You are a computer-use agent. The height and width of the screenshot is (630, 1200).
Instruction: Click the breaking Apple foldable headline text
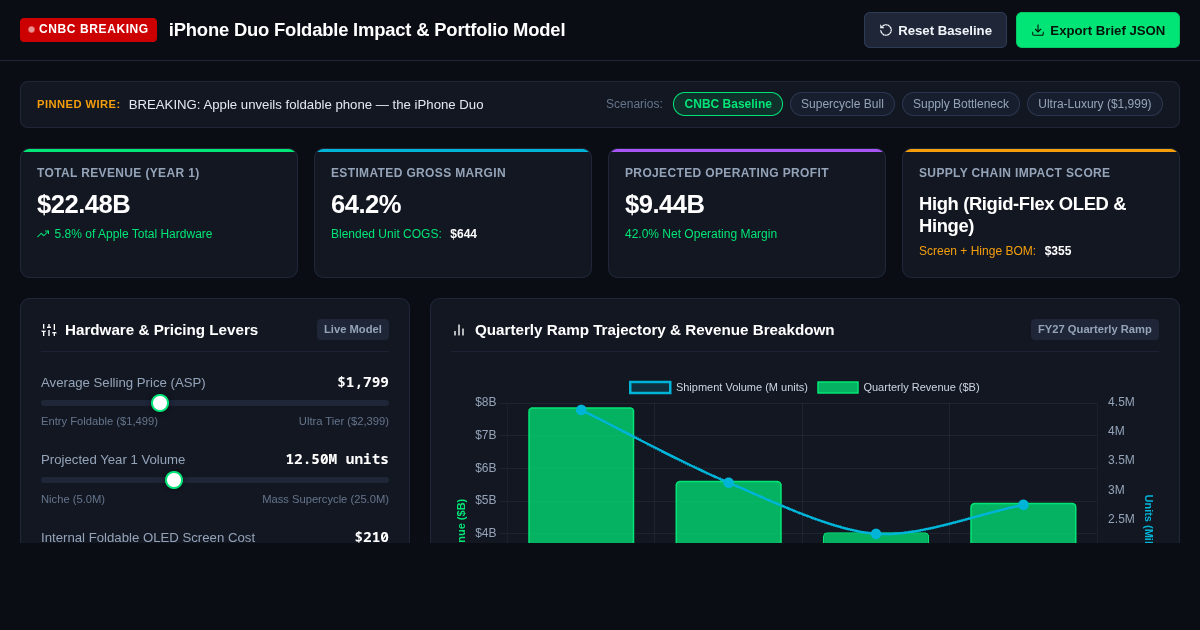point(306,104)
